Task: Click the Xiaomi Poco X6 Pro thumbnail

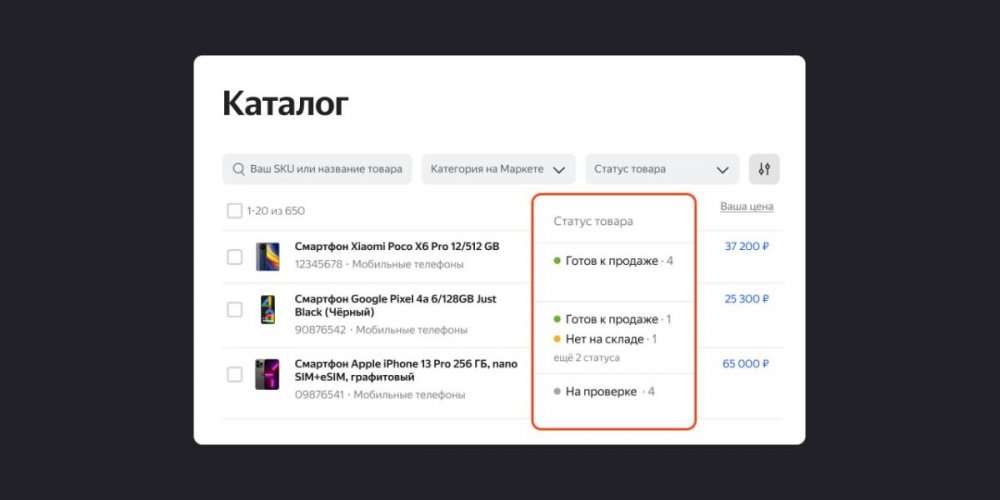Action: [x=267, y=256]
